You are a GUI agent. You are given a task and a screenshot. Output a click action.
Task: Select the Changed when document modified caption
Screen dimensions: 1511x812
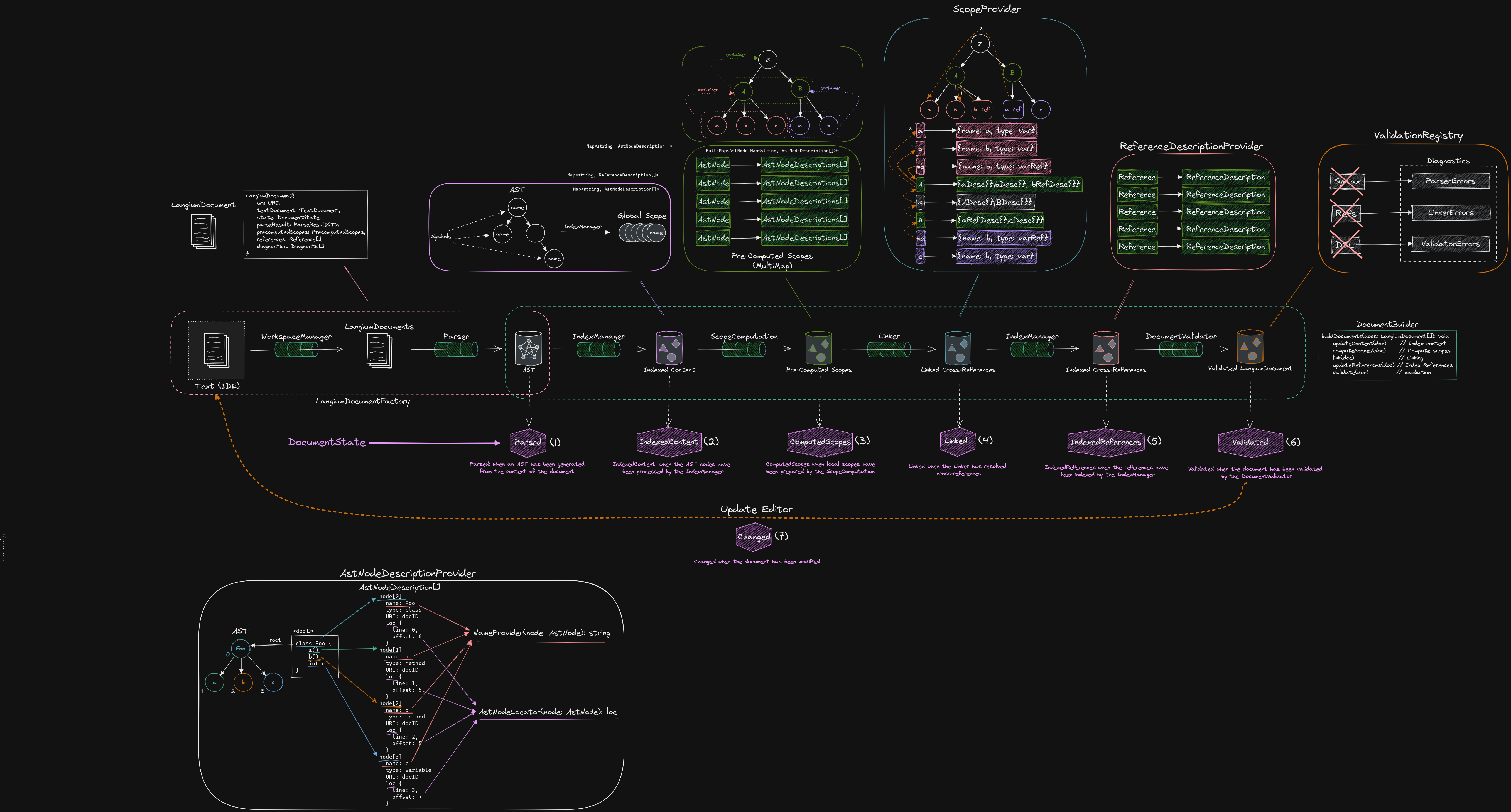coord(757,561)
